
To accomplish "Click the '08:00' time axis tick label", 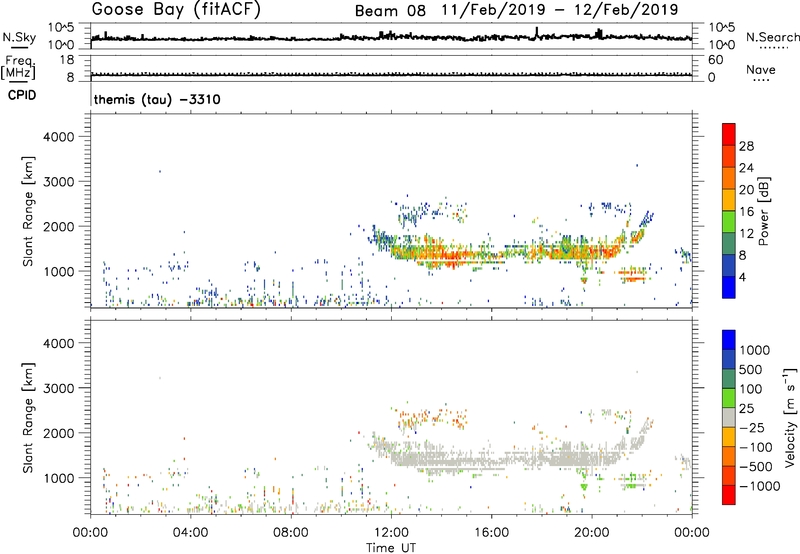I will pos(291,533).
